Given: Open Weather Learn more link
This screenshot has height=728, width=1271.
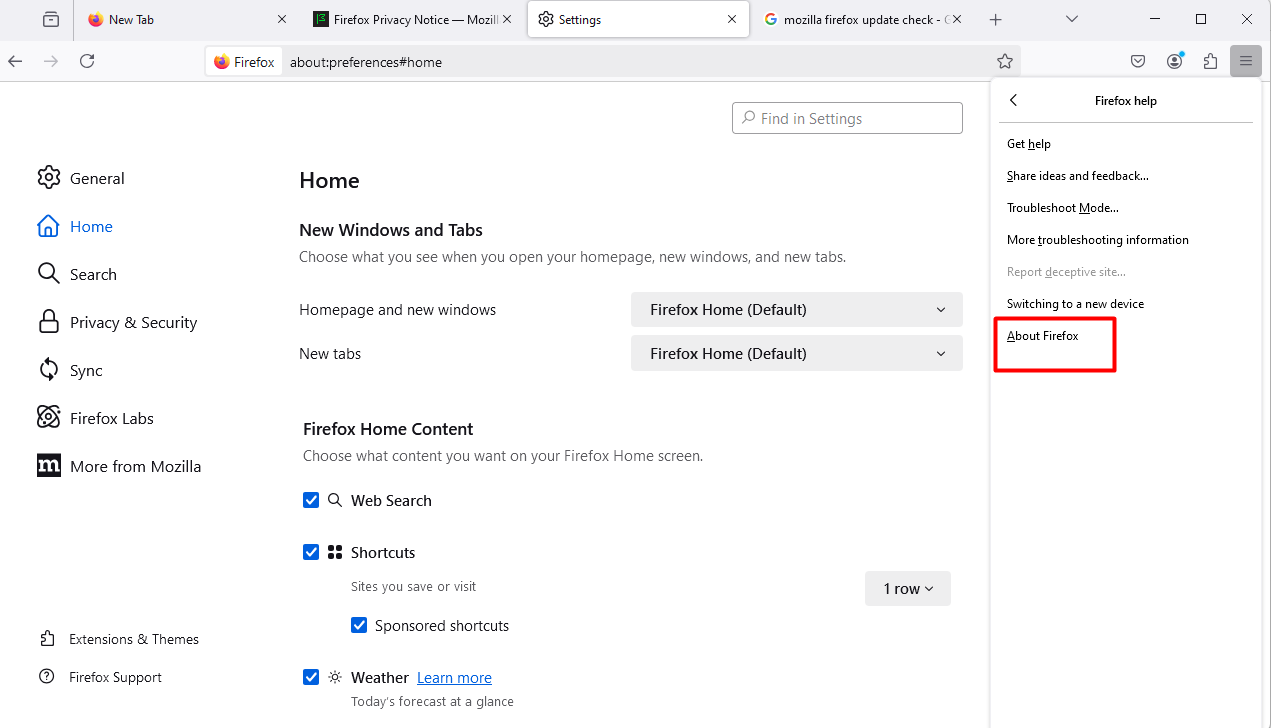Looking at the screenshot, I should pos(454,678).
